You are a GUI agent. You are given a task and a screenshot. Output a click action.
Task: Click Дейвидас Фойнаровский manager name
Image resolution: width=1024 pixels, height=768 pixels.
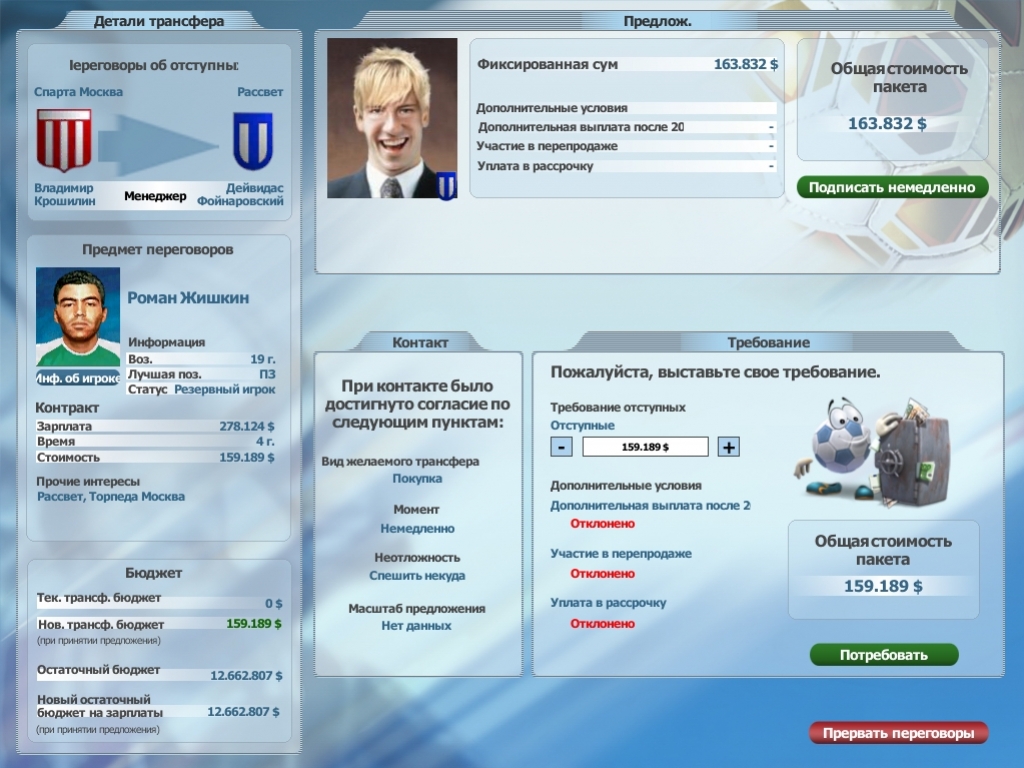(240, 195)
